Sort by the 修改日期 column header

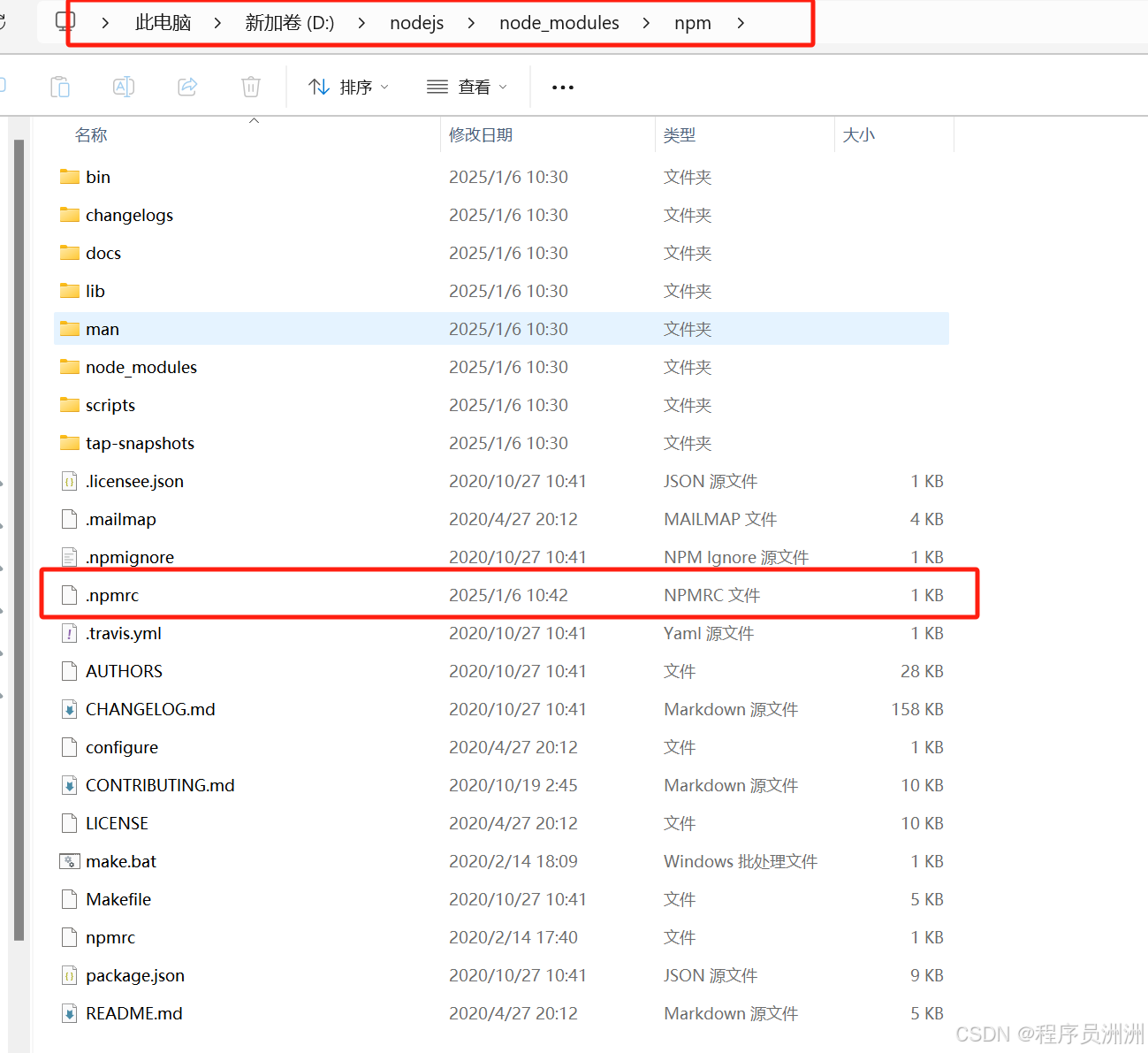coord(481,135)
